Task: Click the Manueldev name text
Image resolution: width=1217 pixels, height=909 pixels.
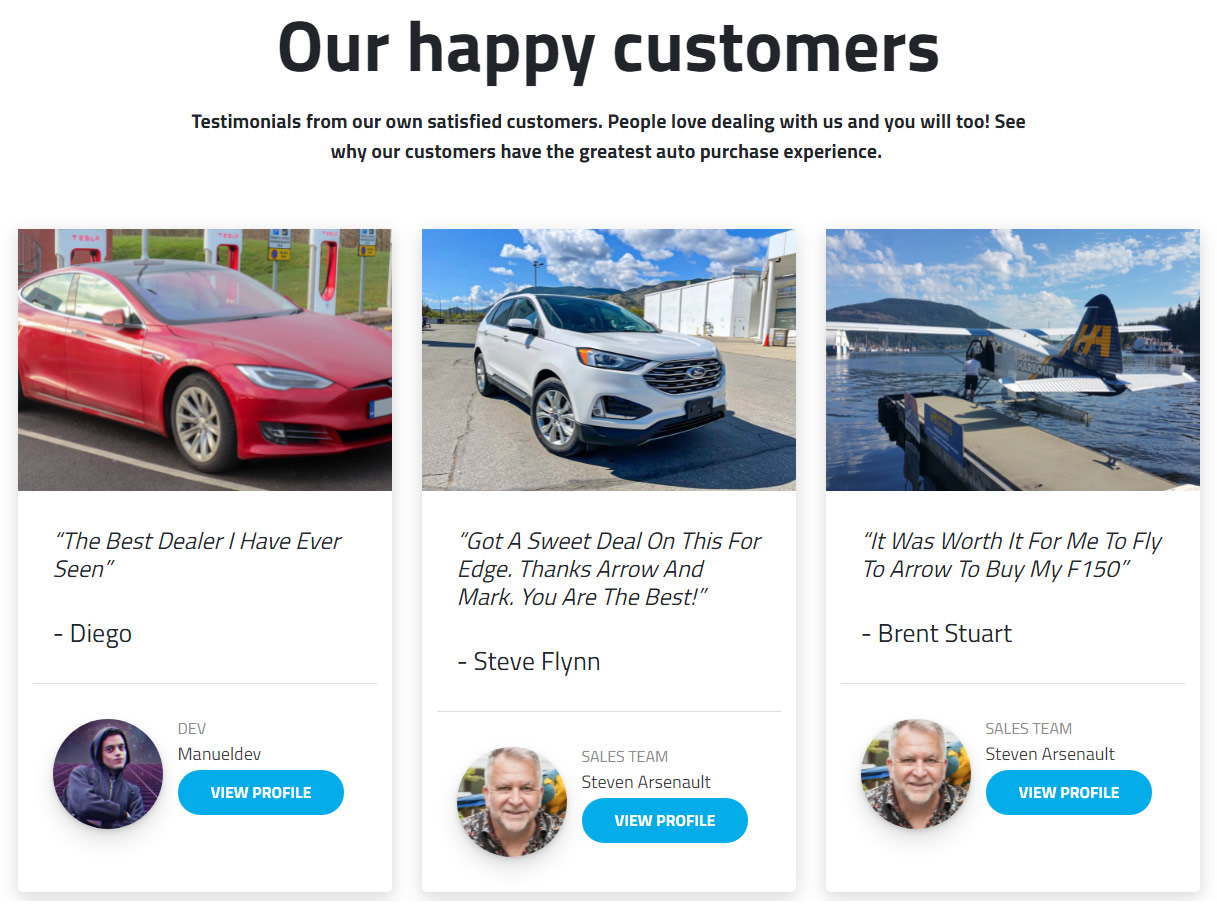Action: [219, 754]
